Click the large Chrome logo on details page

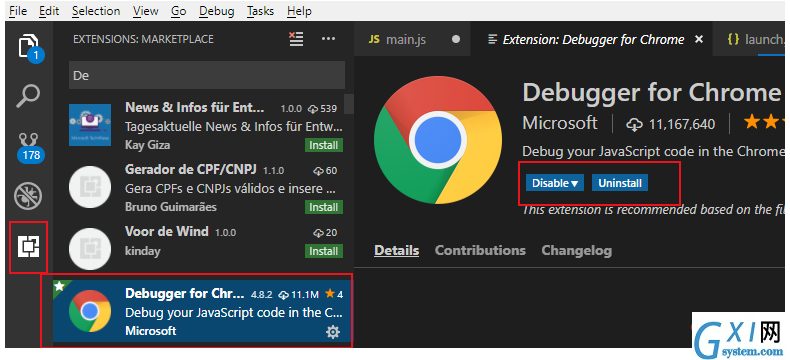click(x=438, y=140)
